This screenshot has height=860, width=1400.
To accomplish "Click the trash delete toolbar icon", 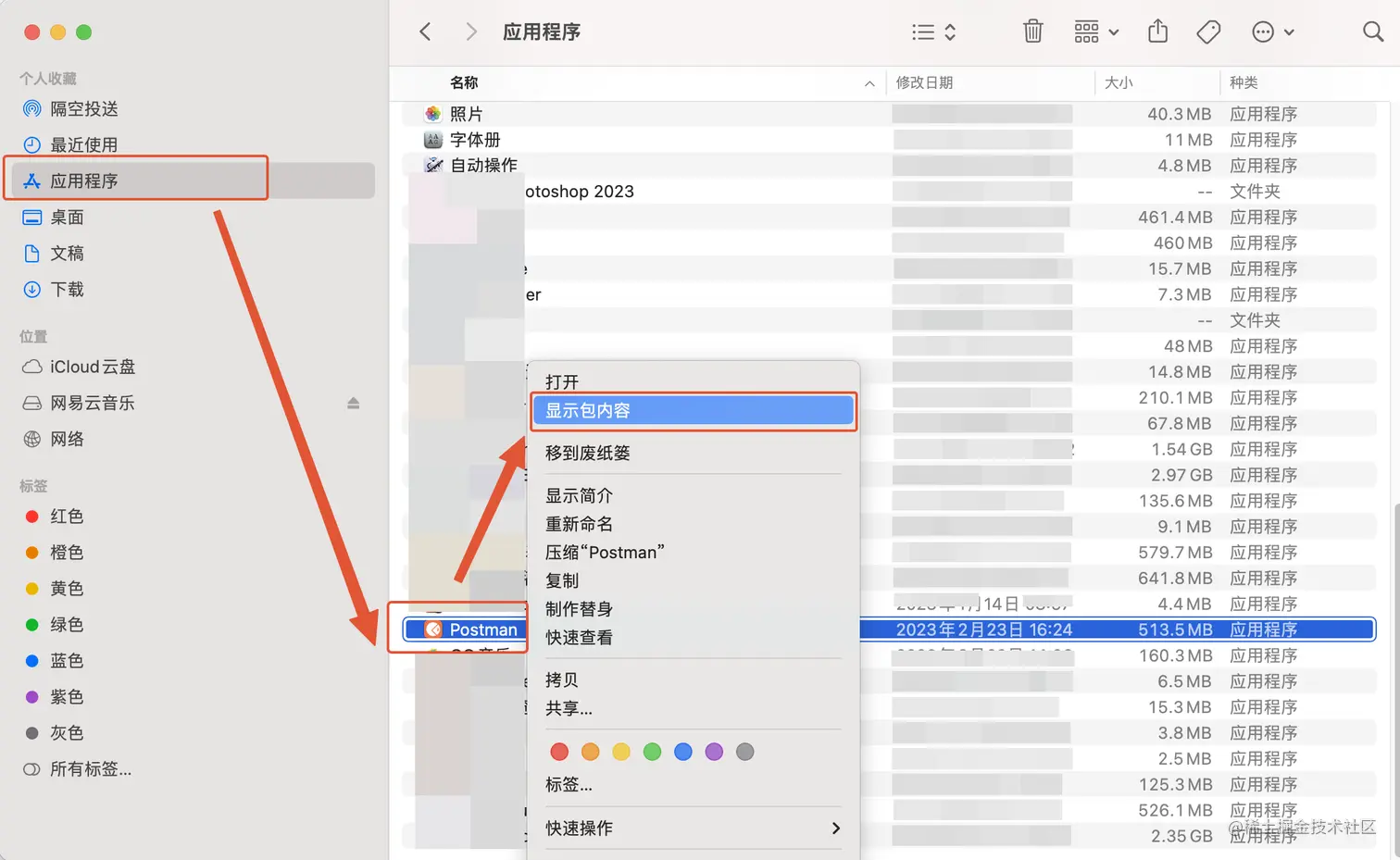I will (1032, 31).
